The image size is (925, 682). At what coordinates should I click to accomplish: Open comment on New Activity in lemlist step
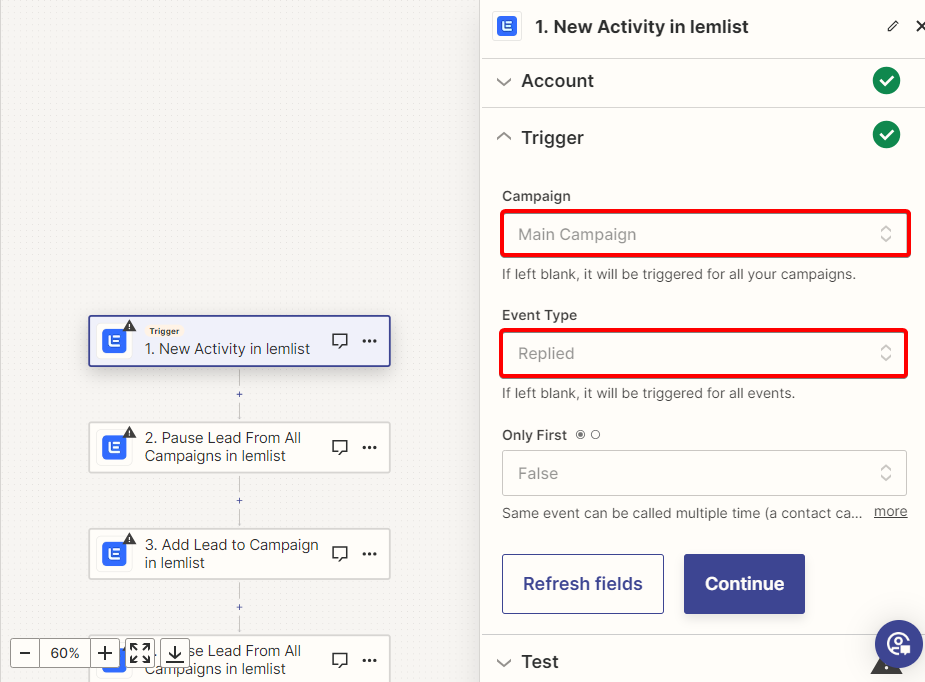(x=340, y=340)
